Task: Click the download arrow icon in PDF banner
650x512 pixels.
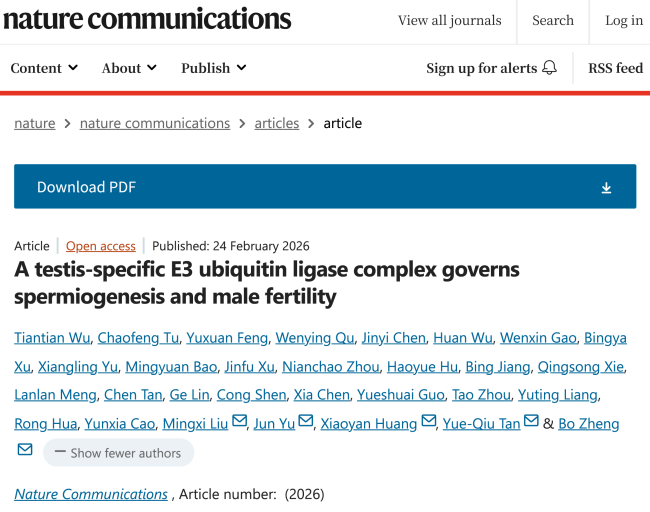Action: pyautogui.click(x=606, y=188)
